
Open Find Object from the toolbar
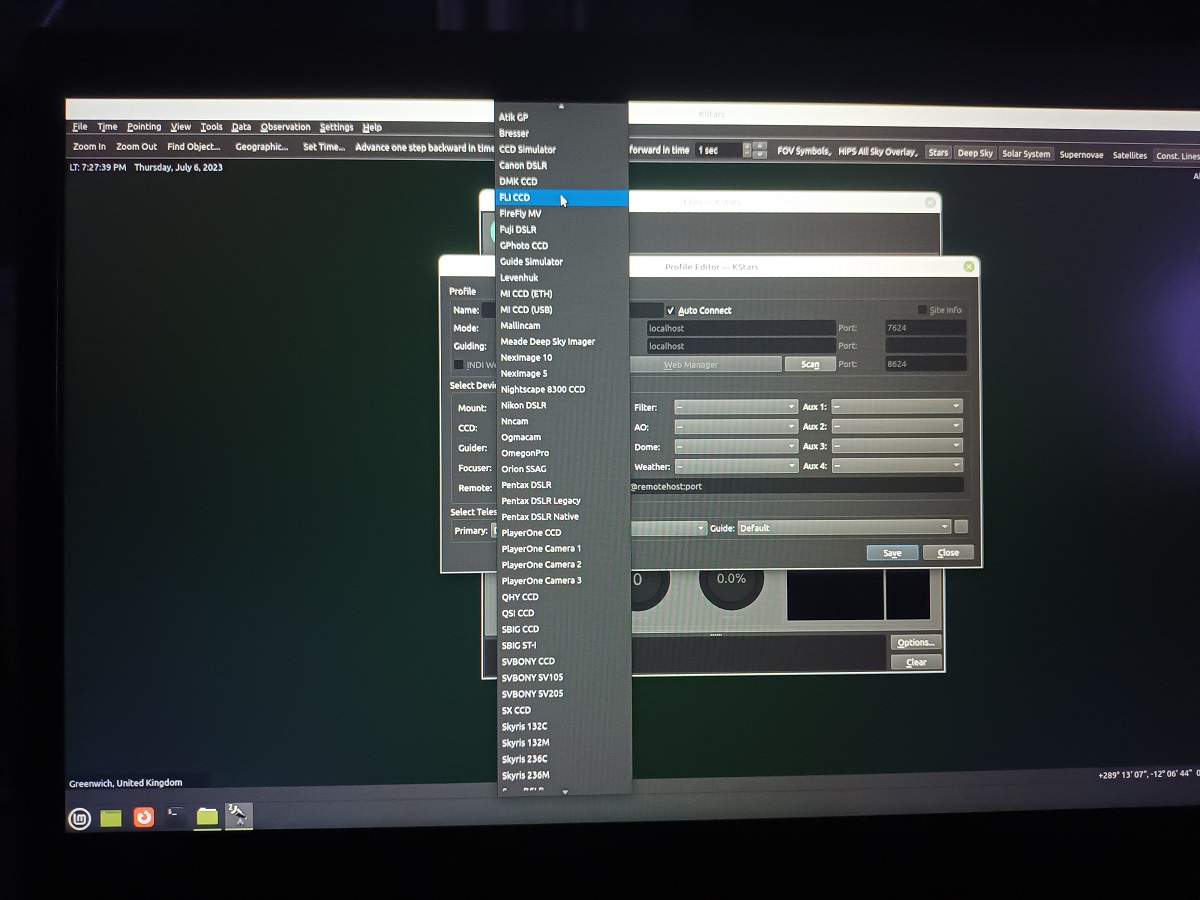(194, 147)
